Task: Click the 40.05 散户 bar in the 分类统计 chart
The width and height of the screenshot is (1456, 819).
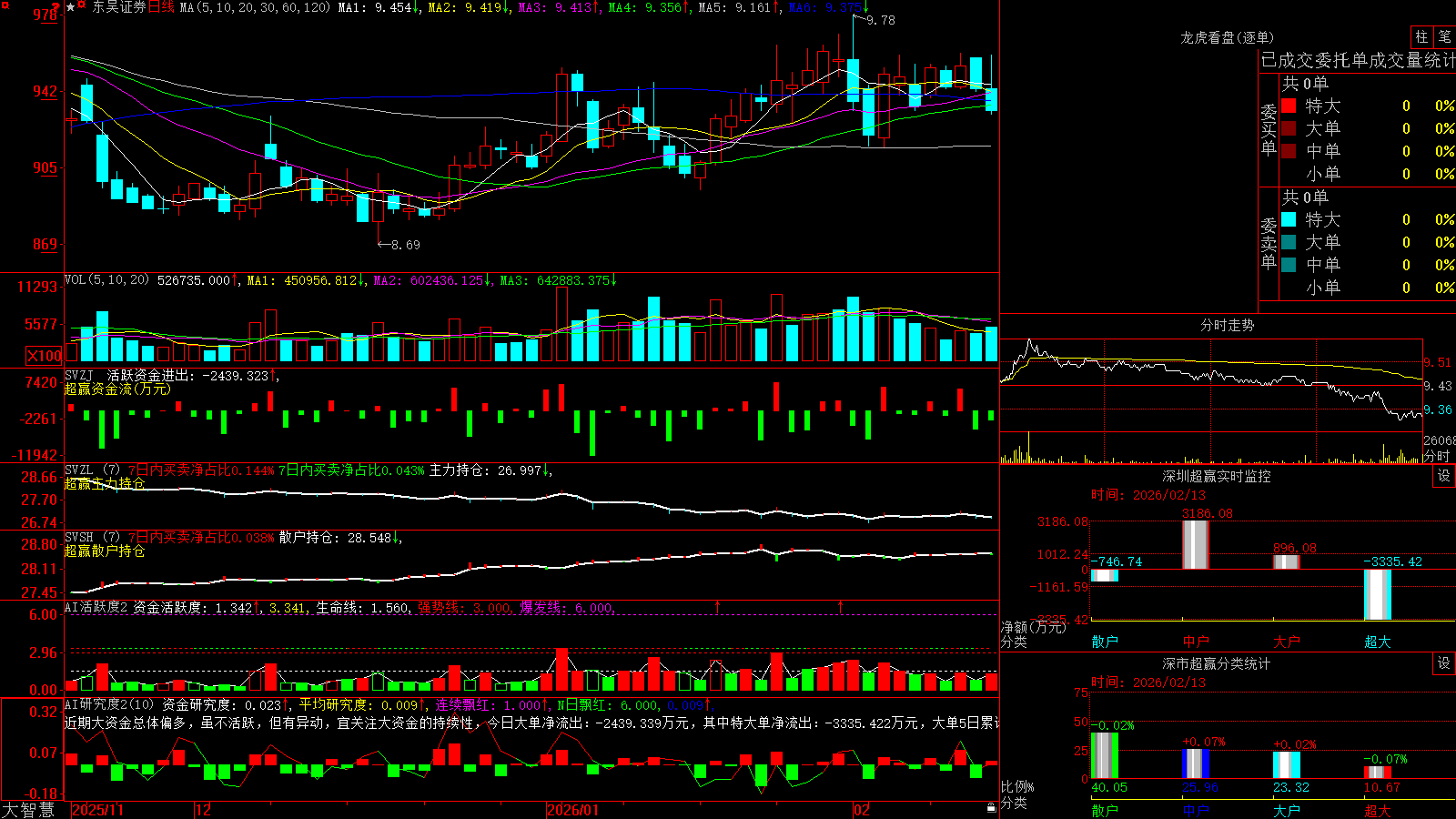Action: (x=1105, y=755)
